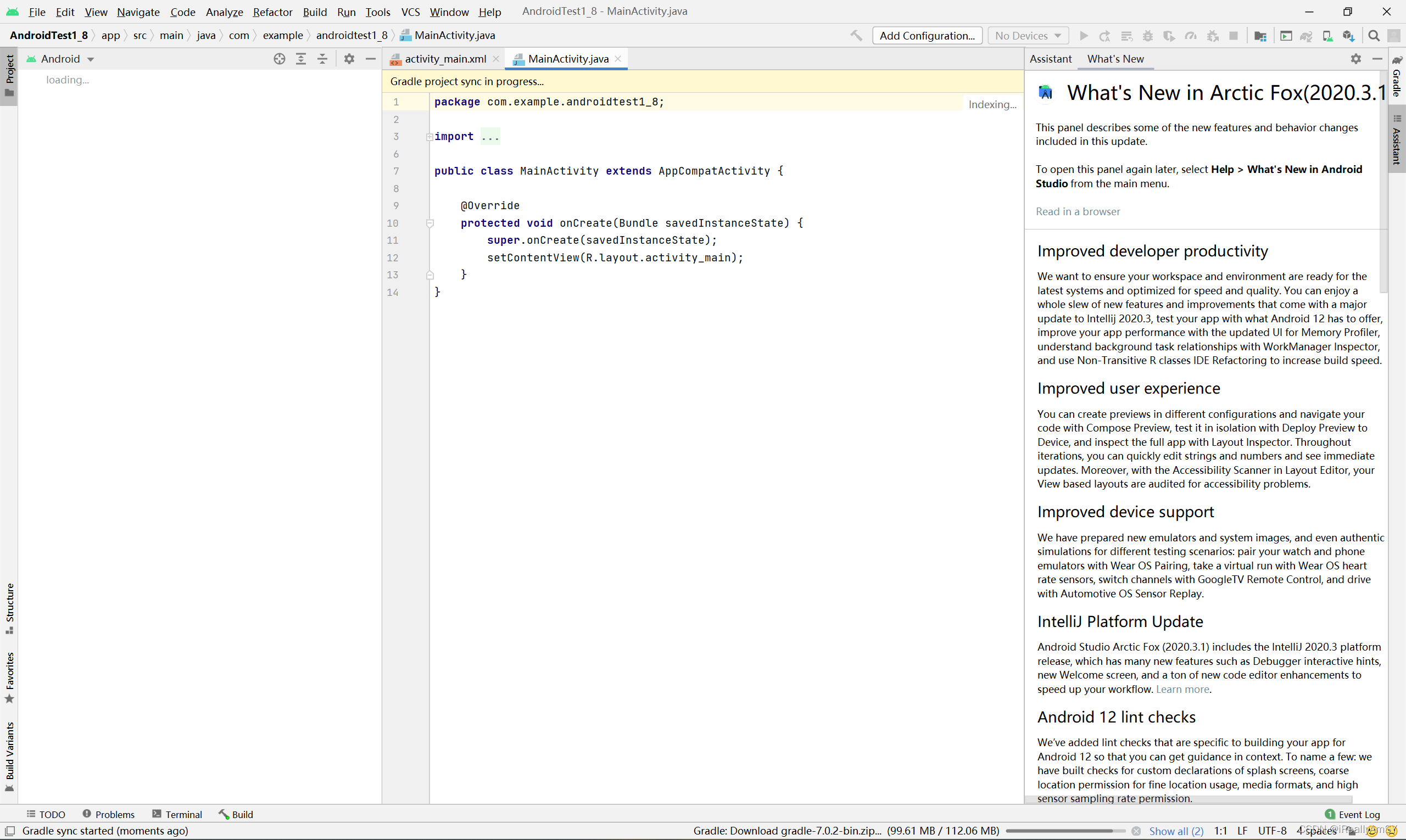Open the Tools menu
Screen dimensions: 1406x840
(378, 12)
